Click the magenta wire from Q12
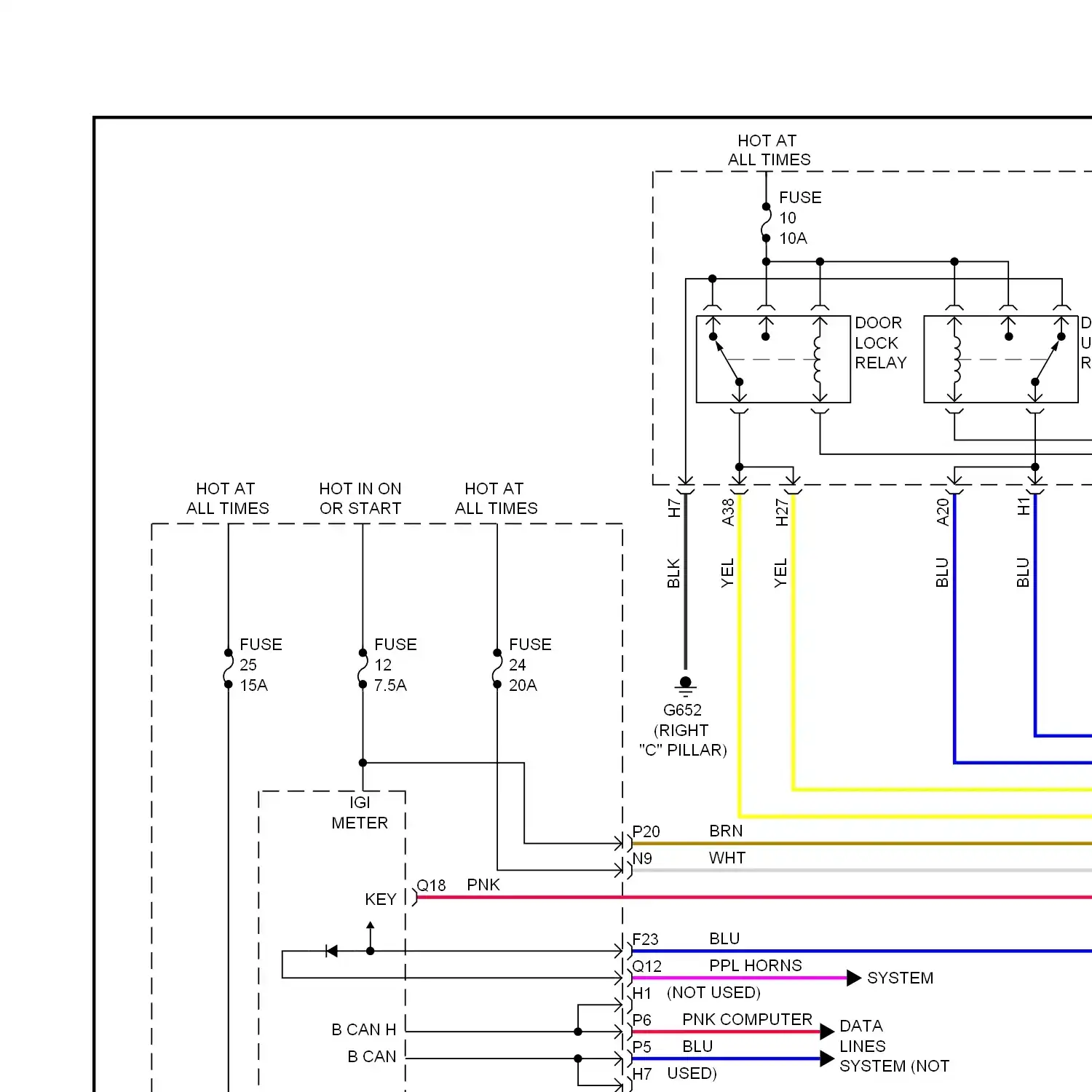This screenshot has width=1092, height=1092. [x=739, y=978]
